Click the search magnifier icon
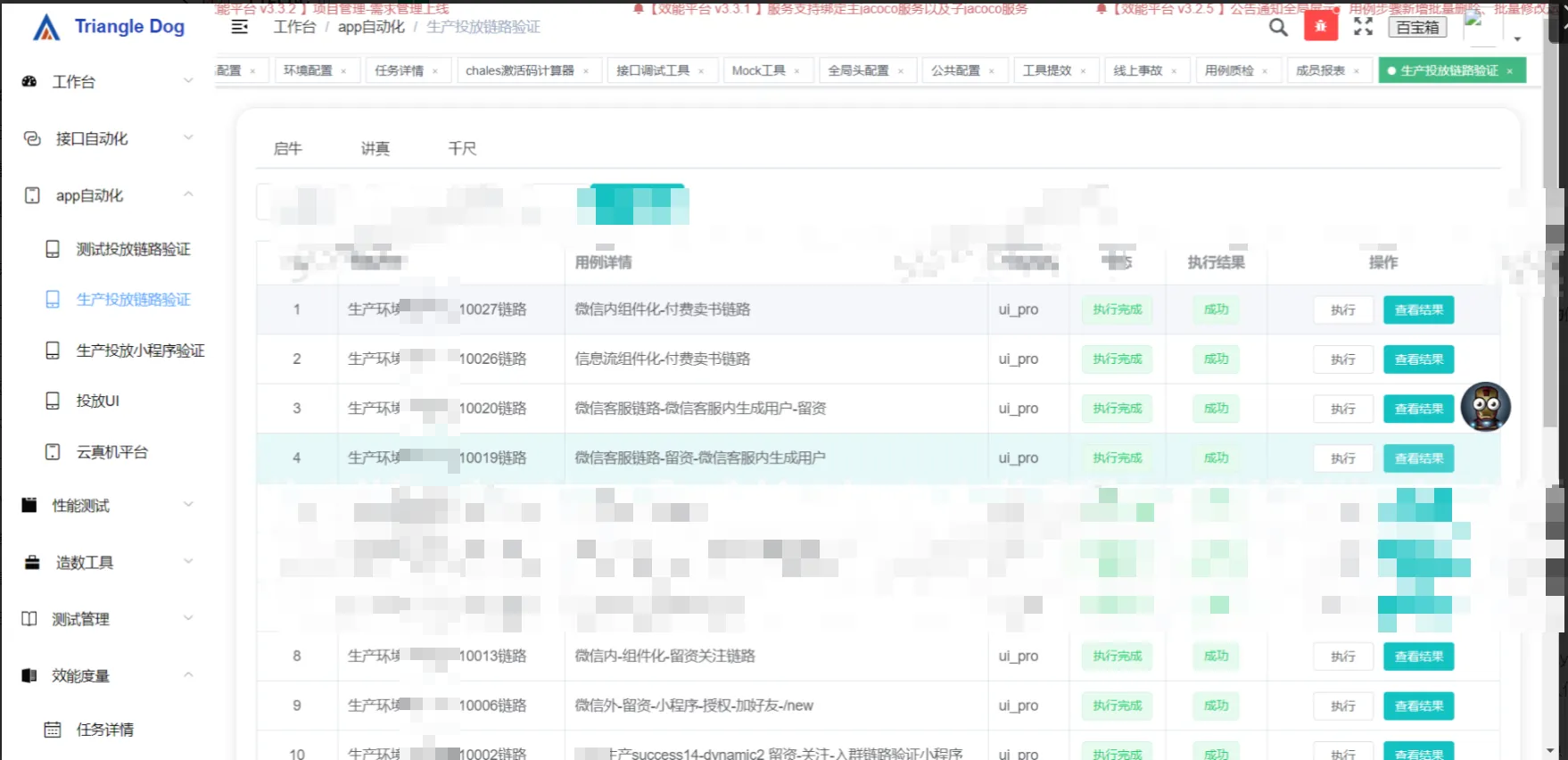 point(1278,28)
